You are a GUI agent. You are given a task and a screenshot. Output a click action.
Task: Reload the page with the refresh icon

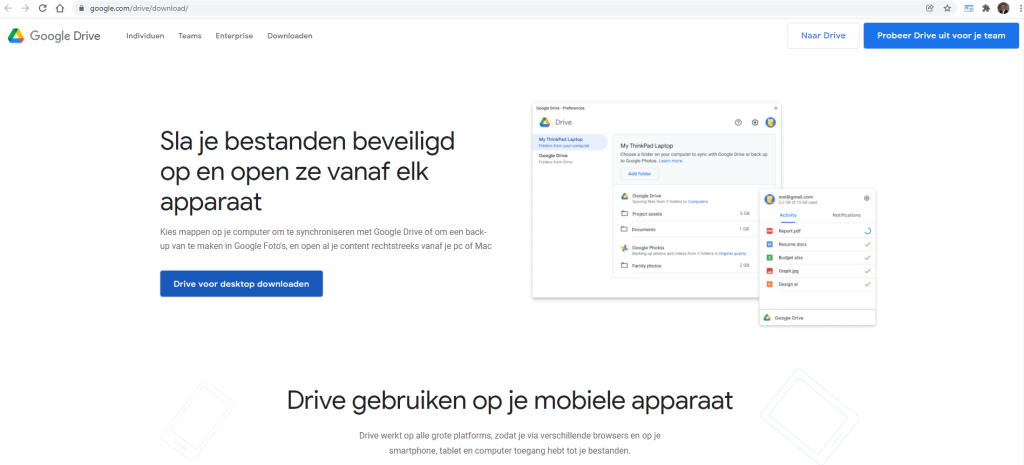click(42, 8)
